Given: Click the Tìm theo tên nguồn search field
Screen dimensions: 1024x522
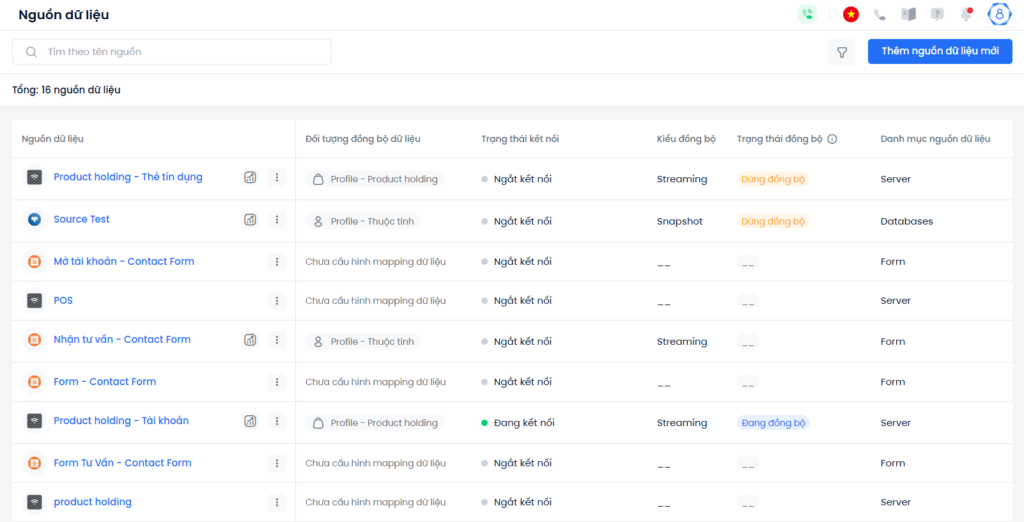Looking at the screenshot, I should 172,52.
